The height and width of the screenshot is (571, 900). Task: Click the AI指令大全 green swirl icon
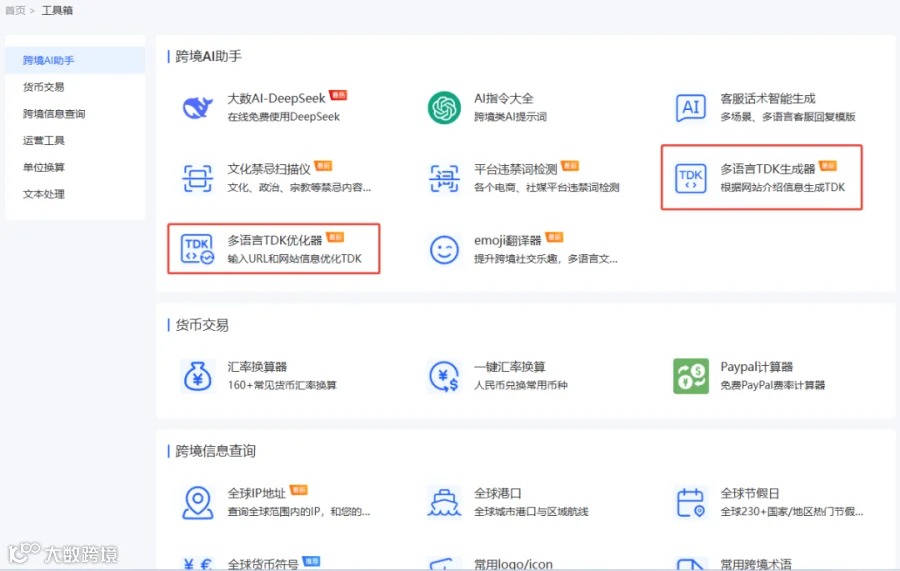(x=444, y=107)
